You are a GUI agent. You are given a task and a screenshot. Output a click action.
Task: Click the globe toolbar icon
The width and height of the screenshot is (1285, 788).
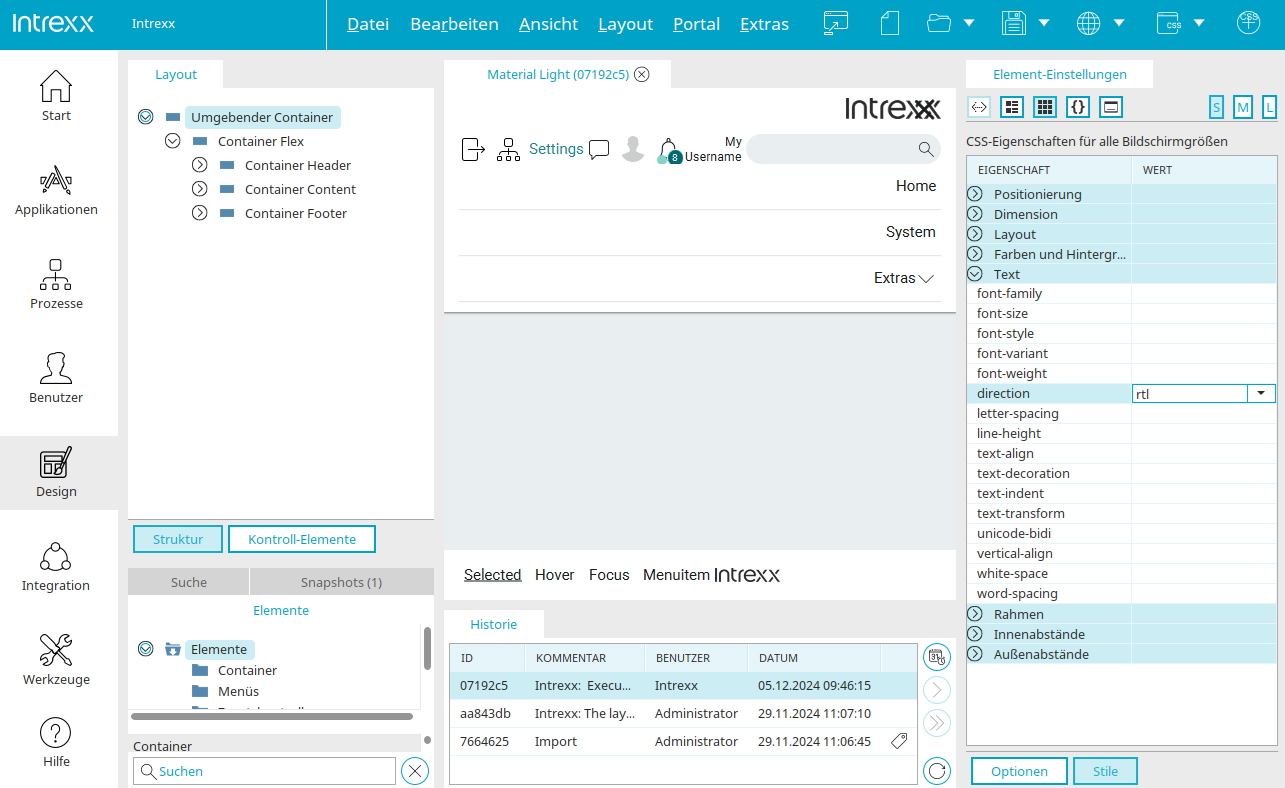[1089, 24]
